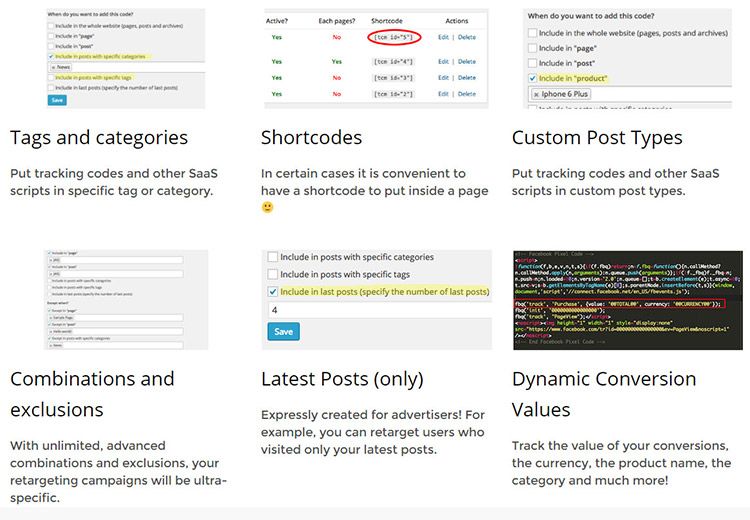Viewport: 750px width, 520px height.
Task: Click Edit for shortcode tcm id="4"
Action: 443,61
